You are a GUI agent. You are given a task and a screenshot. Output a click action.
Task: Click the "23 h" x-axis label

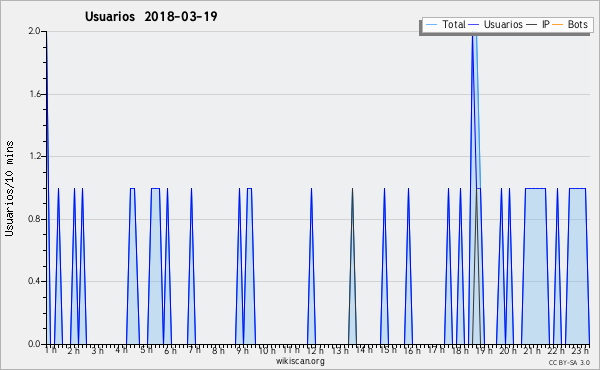pyautogui.click(x=580, y=350)
